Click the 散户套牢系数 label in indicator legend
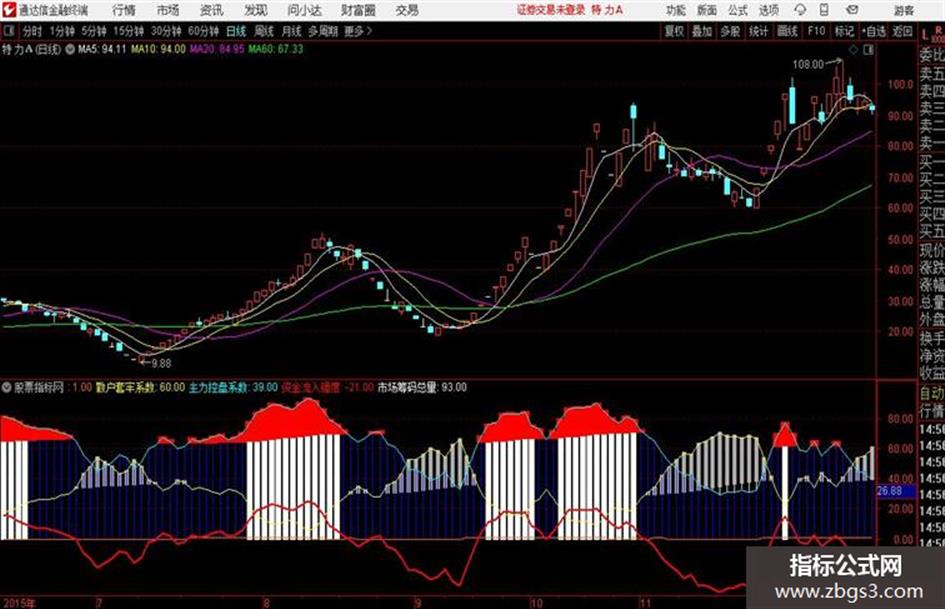Viewport: 945px width, 609px height. pos(125,388)
